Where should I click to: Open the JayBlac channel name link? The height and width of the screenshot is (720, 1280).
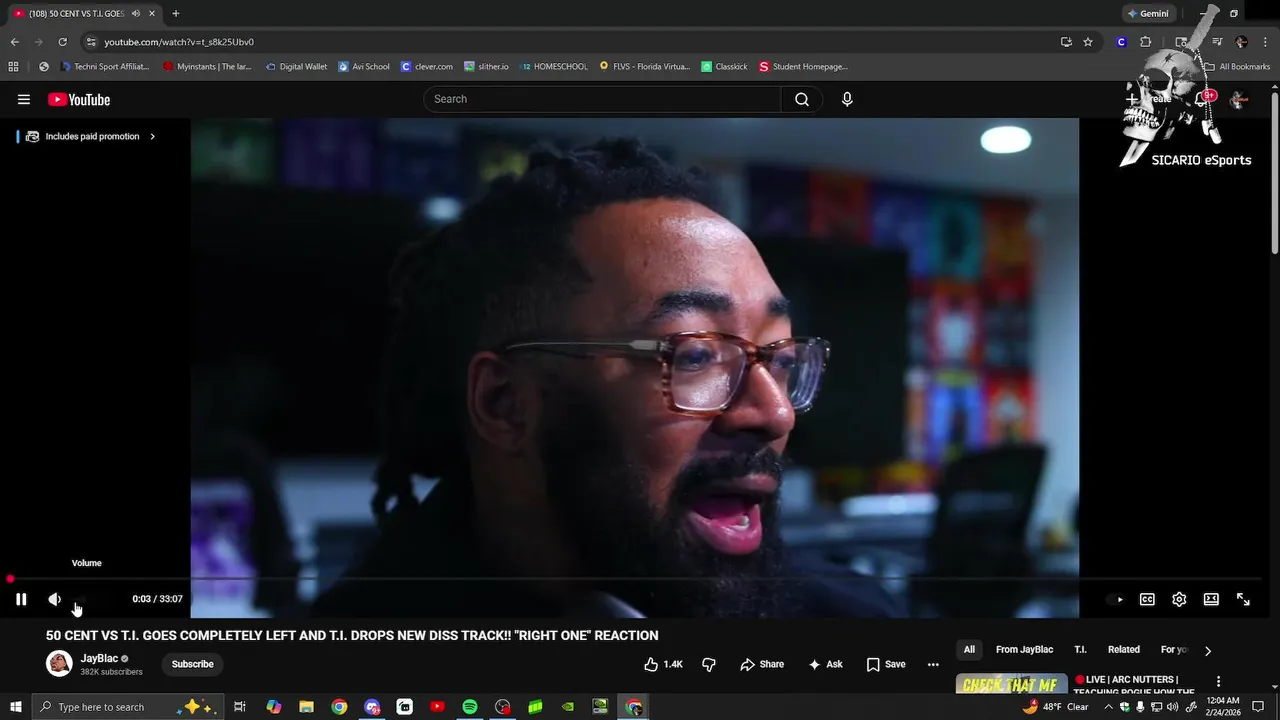pos(99,658)
